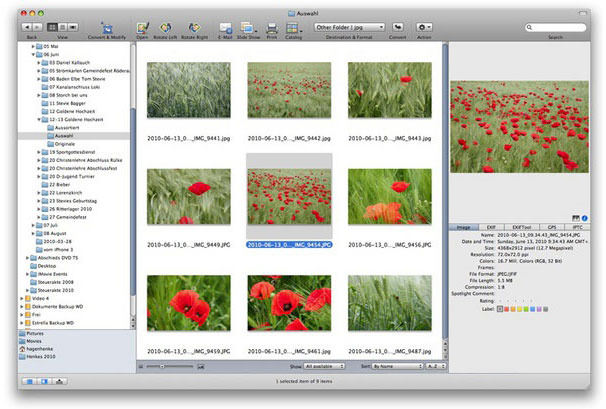
Task: Rotate the selected image left
Action: click(x=167, y=25)
